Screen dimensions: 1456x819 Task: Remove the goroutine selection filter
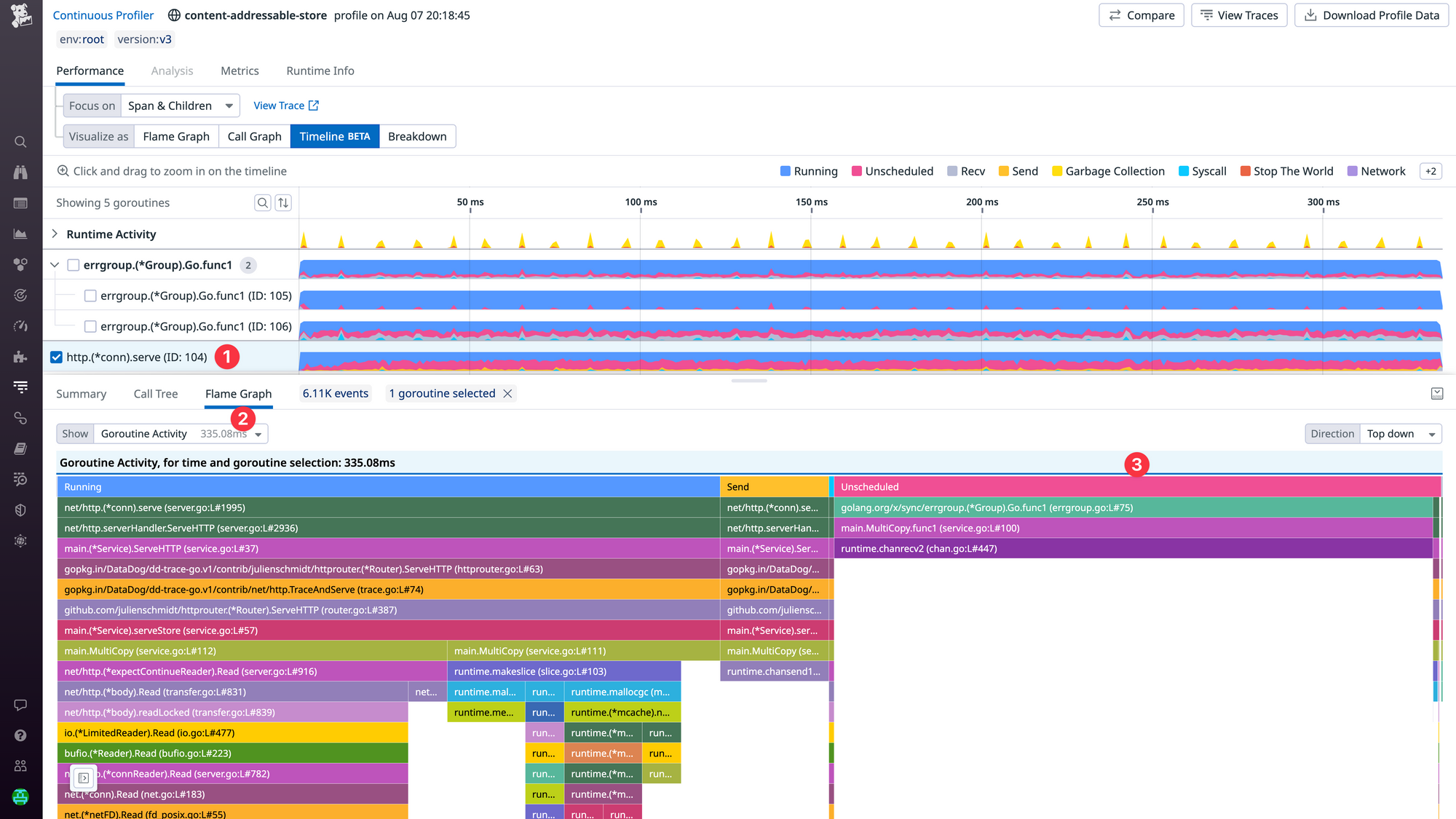tap(508, 393)
